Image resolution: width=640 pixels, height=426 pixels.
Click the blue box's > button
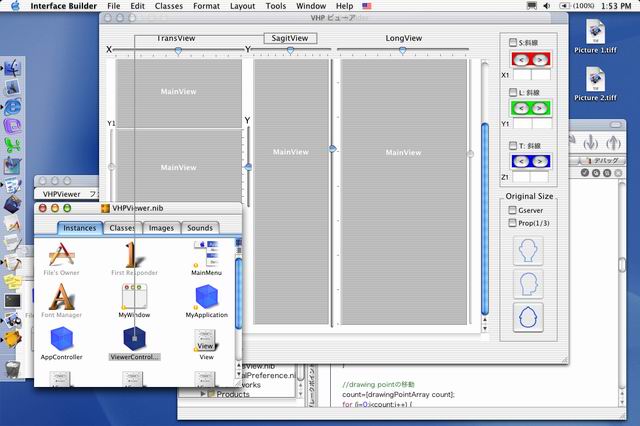click(x=540, y=161)
